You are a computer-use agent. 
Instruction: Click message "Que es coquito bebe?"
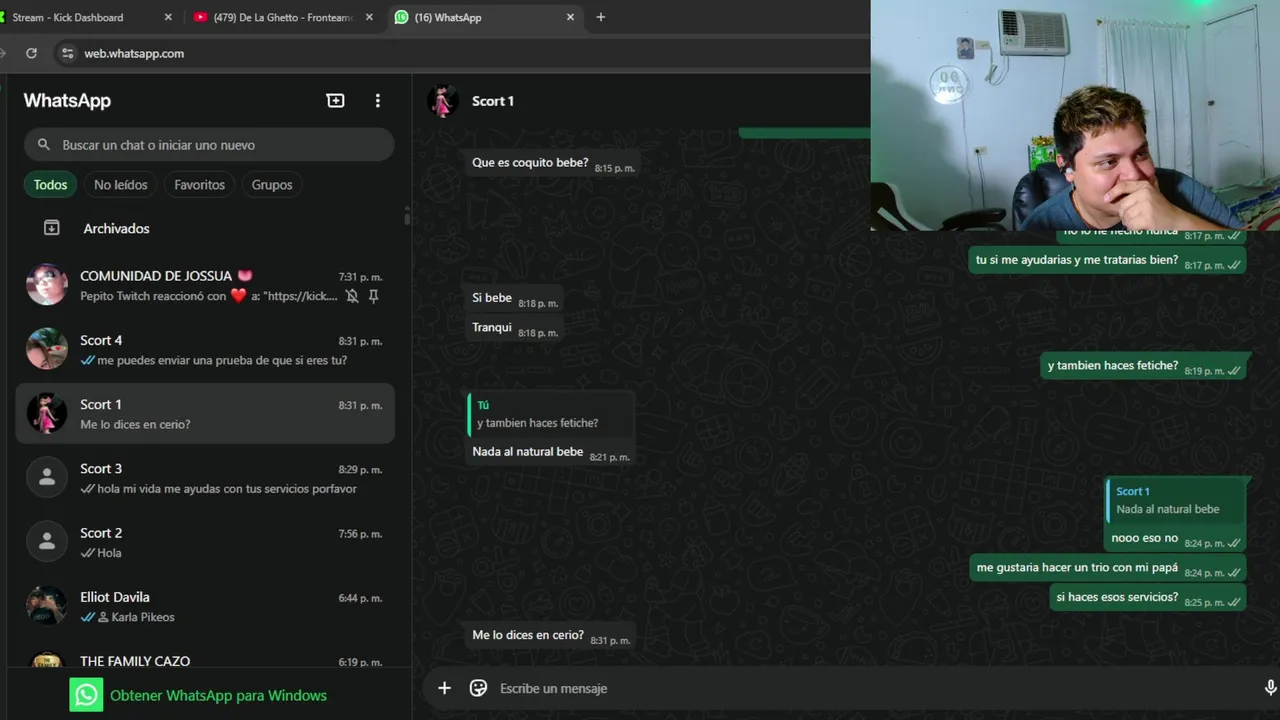tap(553, 163)
